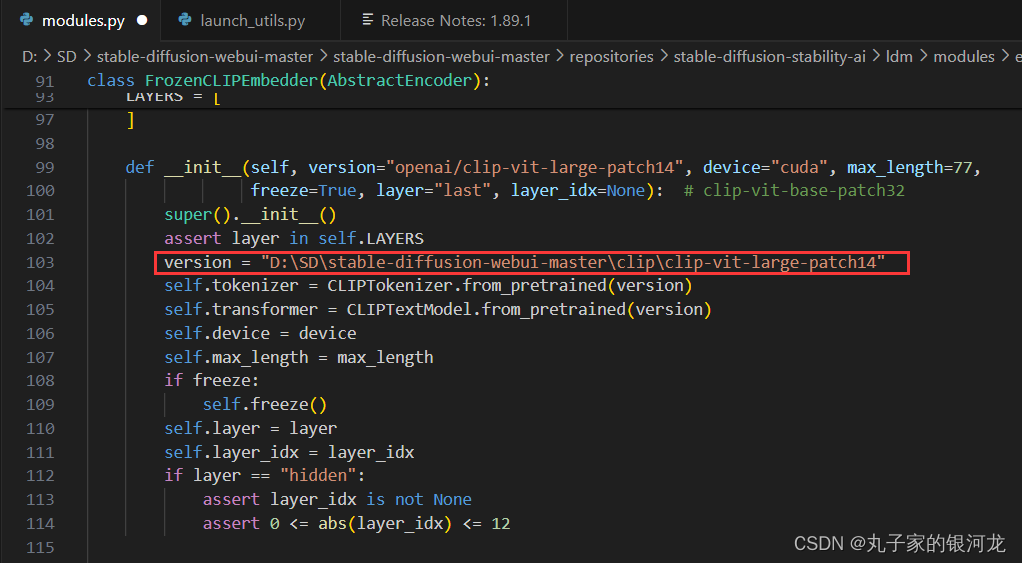This screenshot has width=1022, height=563.
Task: Open the modules breadcrumb folder
Action: (x=964, y=57)
